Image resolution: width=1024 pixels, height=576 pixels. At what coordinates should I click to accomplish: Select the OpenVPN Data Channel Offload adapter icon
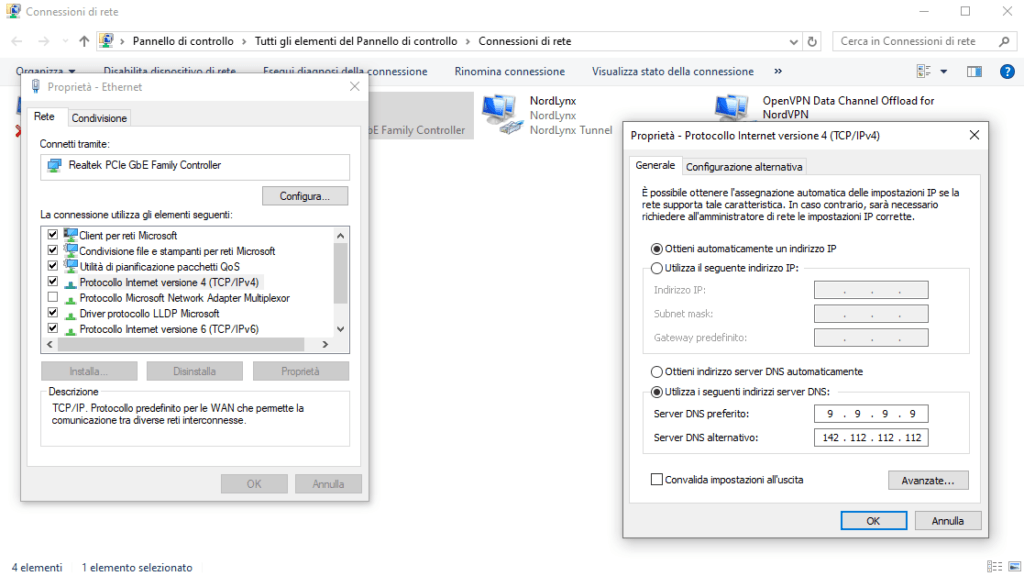point(731,108)
